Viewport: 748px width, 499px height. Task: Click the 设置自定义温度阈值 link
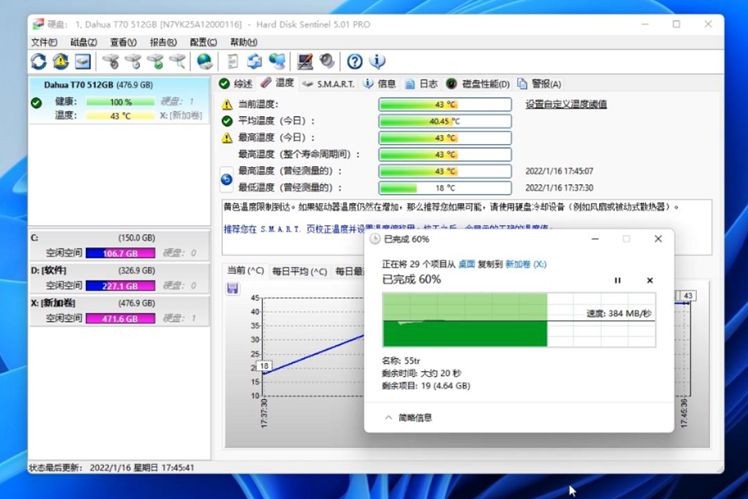coord(566,104)
